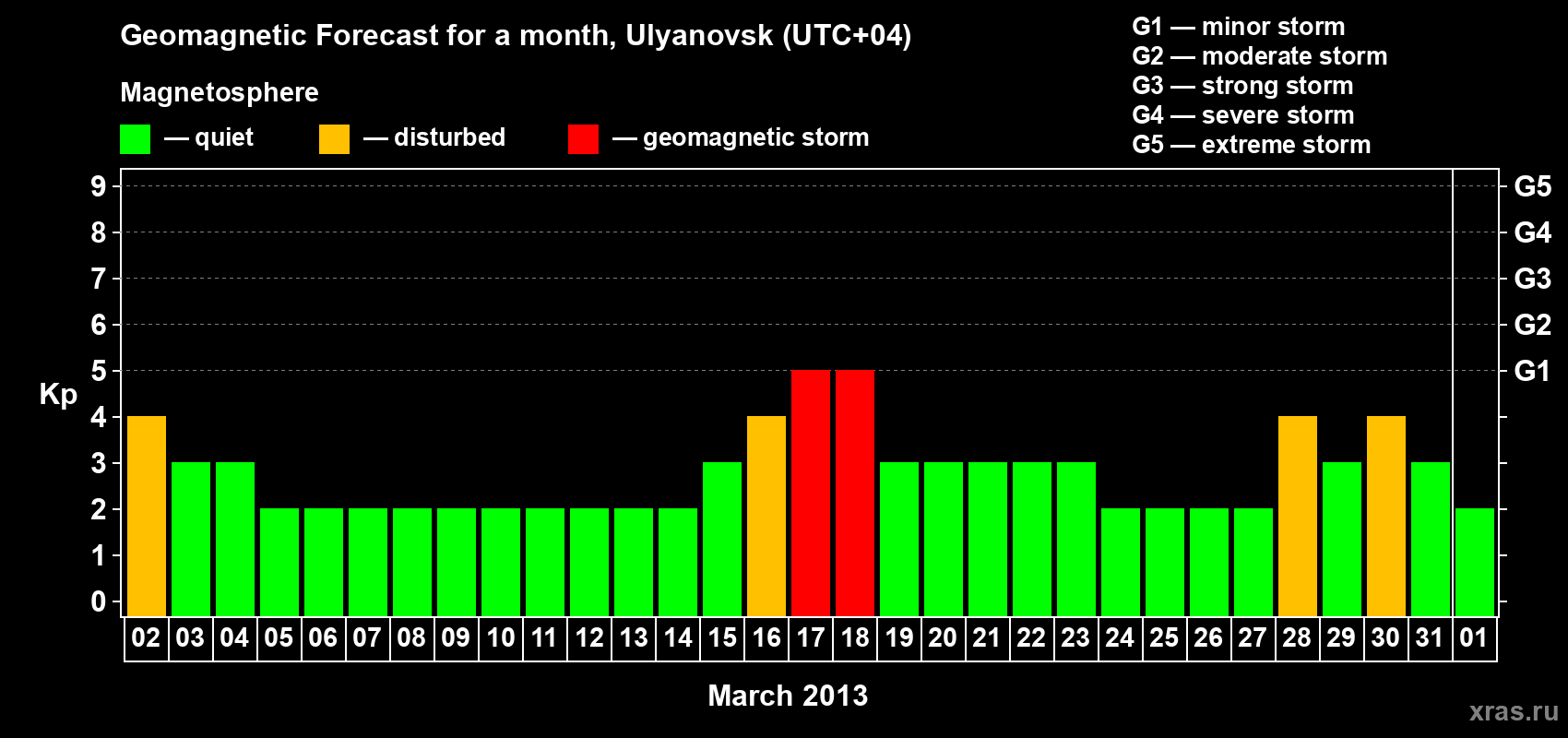Click the orange bar for day 30

click(x=1386, y=516)
